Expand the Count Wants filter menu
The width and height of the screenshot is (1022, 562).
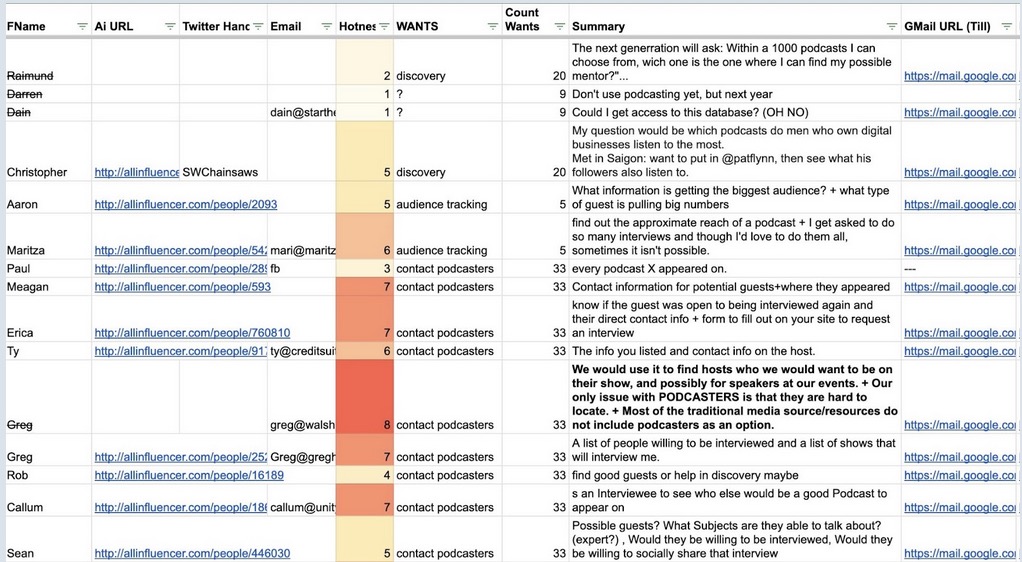[x=559, y=26]
